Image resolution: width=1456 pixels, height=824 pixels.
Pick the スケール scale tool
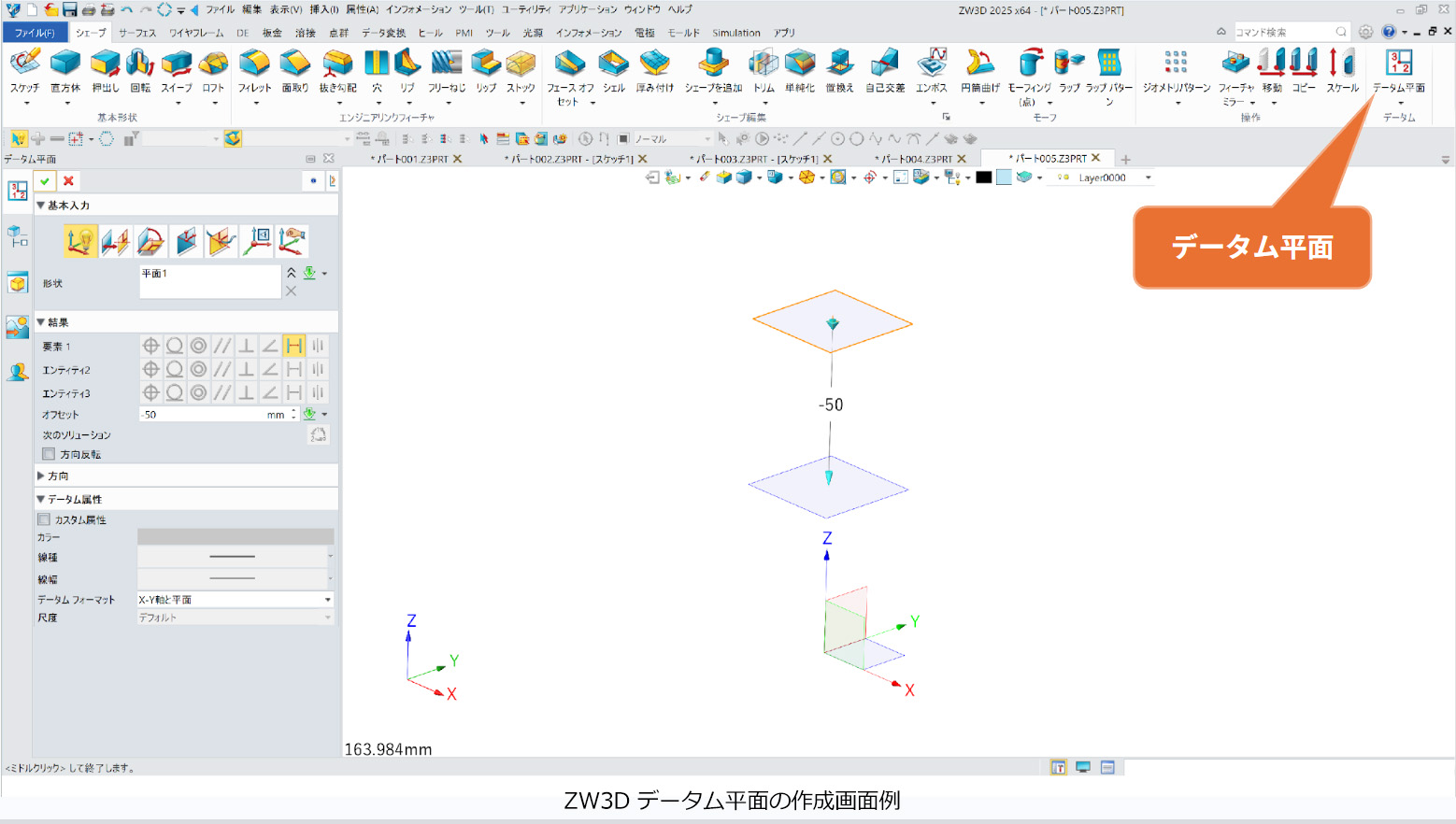(1343, 71)
